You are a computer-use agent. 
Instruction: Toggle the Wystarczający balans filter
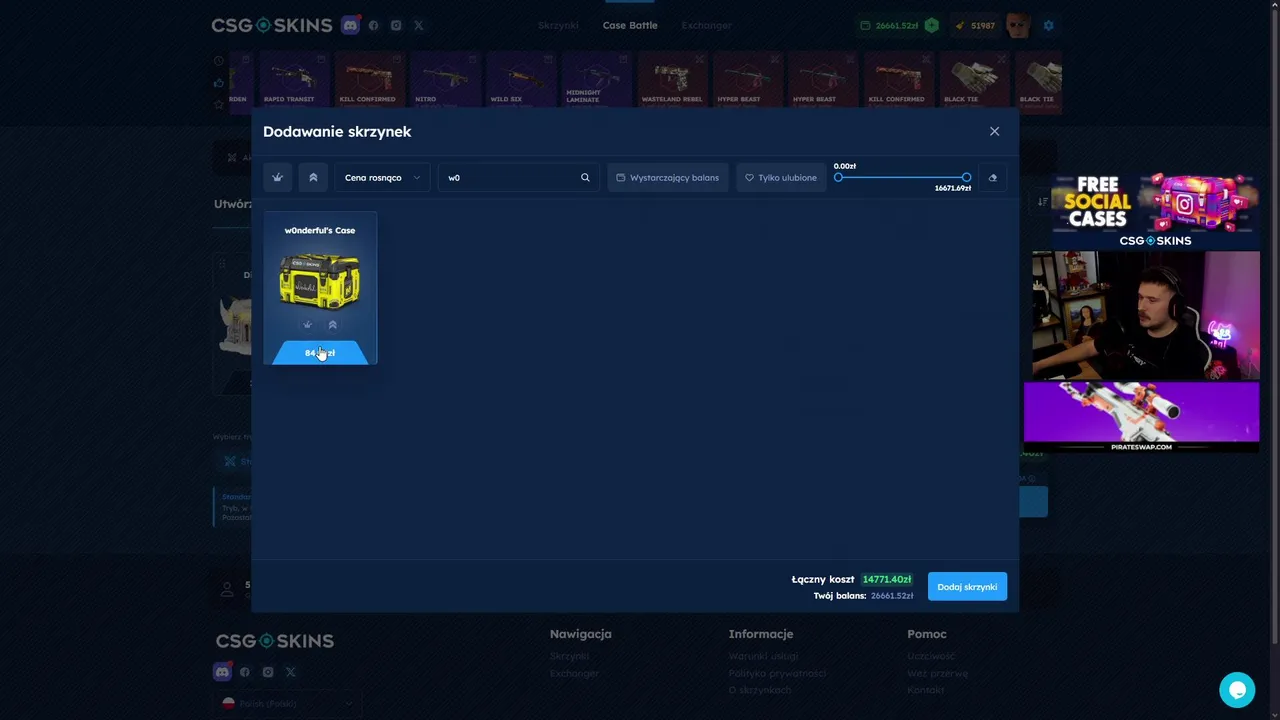tap(667, 178)
